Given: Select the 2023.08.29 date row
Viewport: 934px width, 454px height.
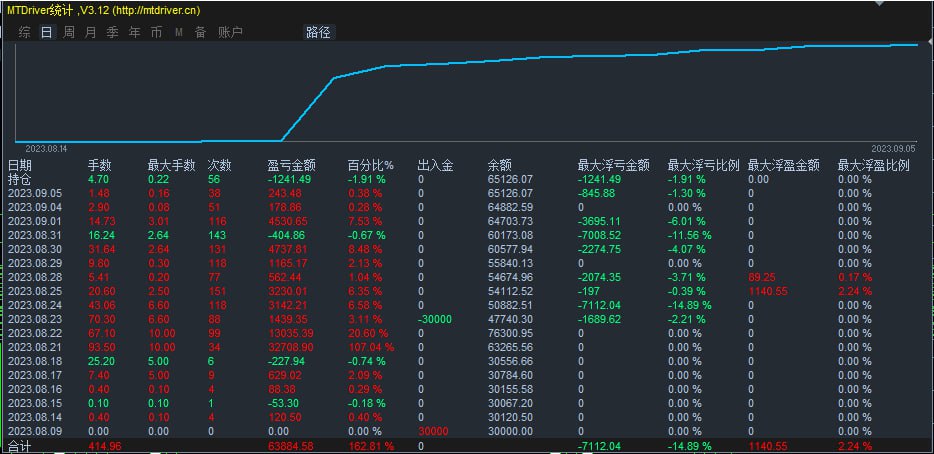Looking at the screenshot, I should click(34, 263).
